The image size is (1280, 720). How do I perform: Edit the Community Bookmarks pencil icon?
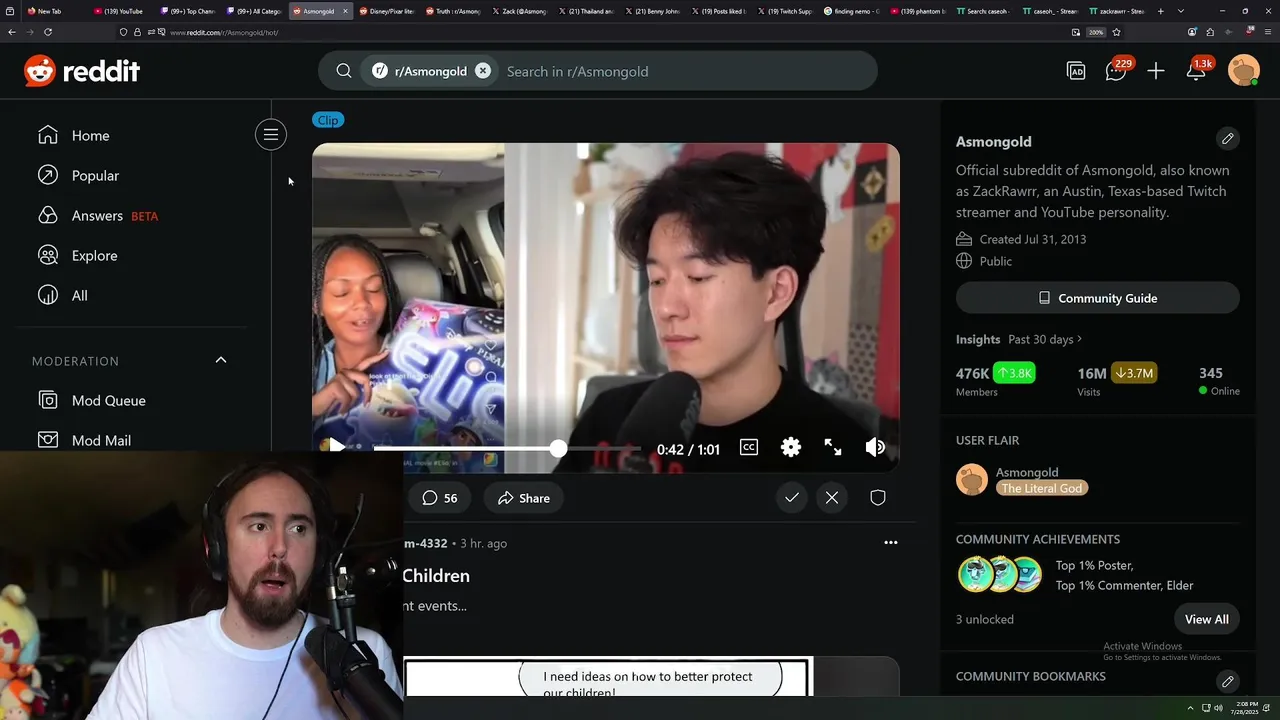click(x=1228, y=681)
